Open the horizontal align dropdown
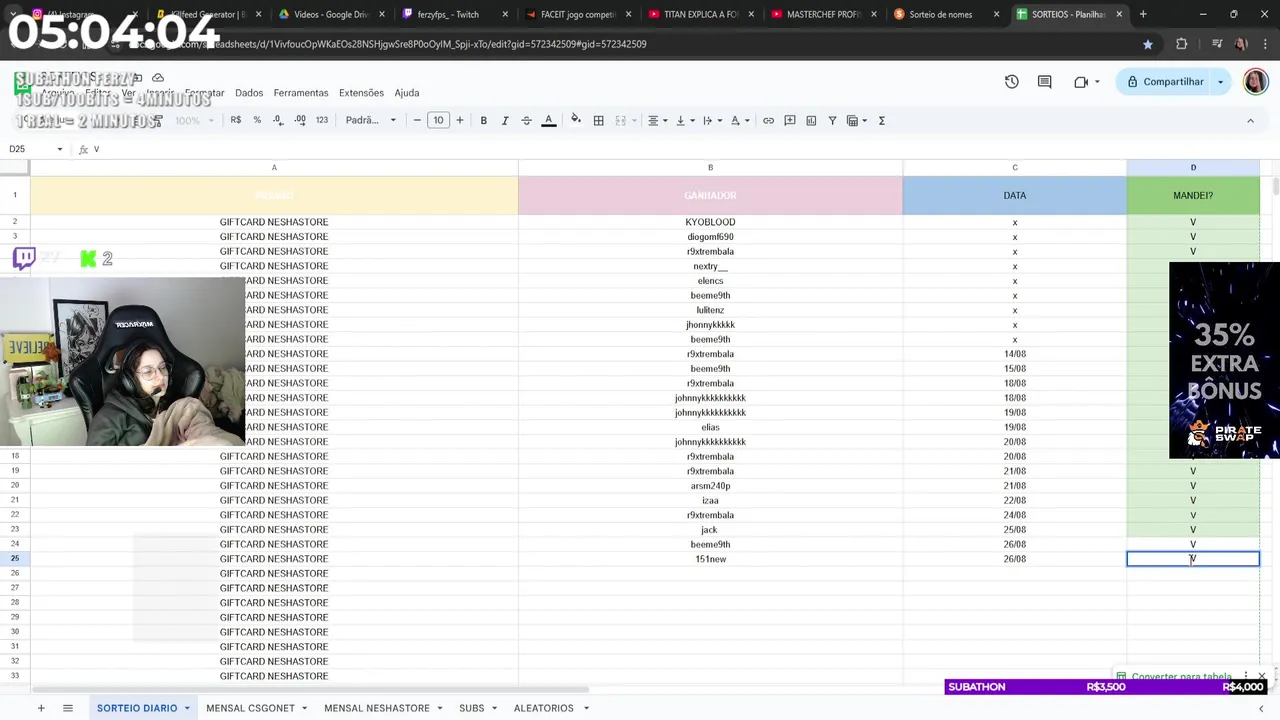1280x720 pixels. (x=656, y=120)
